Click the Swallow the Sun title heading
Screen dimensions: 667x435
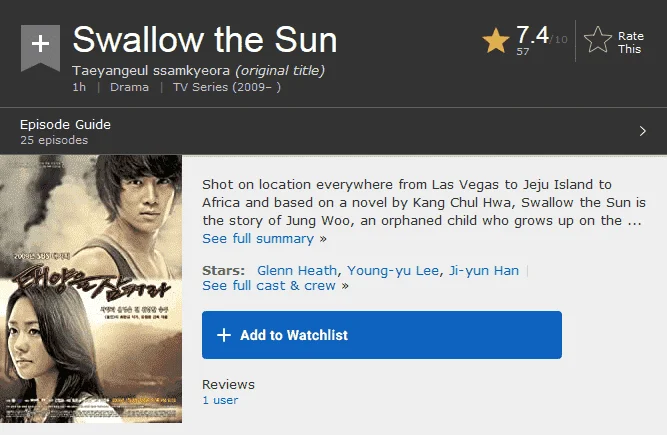pyautogui.click(x=205, y=40)
